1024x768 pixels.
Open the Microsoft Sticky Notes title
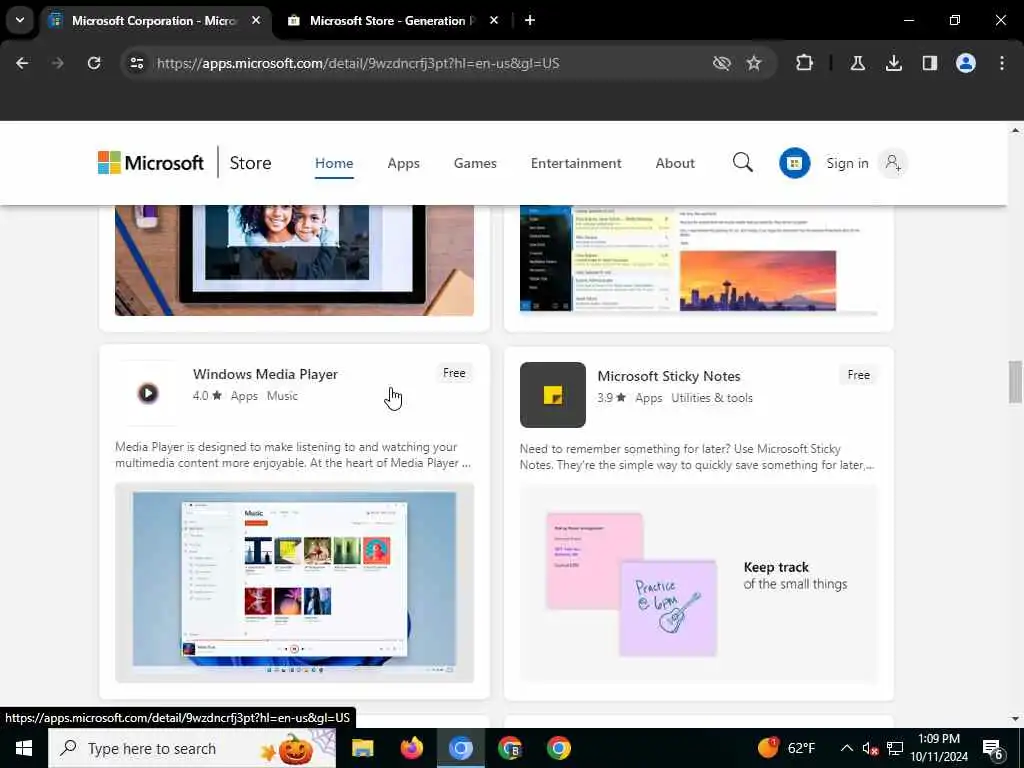coord(669,376)
